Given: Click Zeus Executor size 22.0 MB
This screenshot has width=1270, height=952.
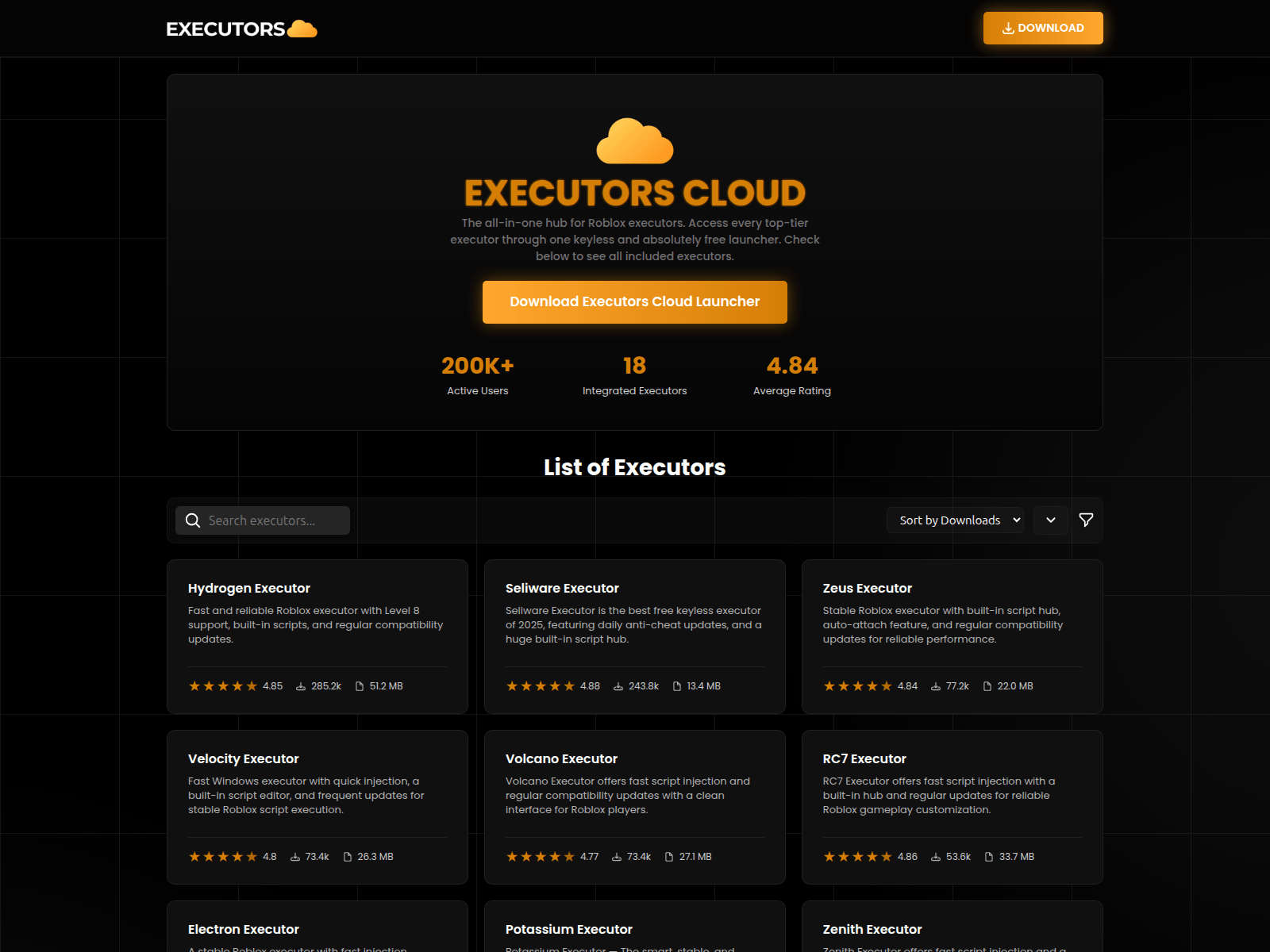Looking at the screenshot, I should click(1015, 686).
